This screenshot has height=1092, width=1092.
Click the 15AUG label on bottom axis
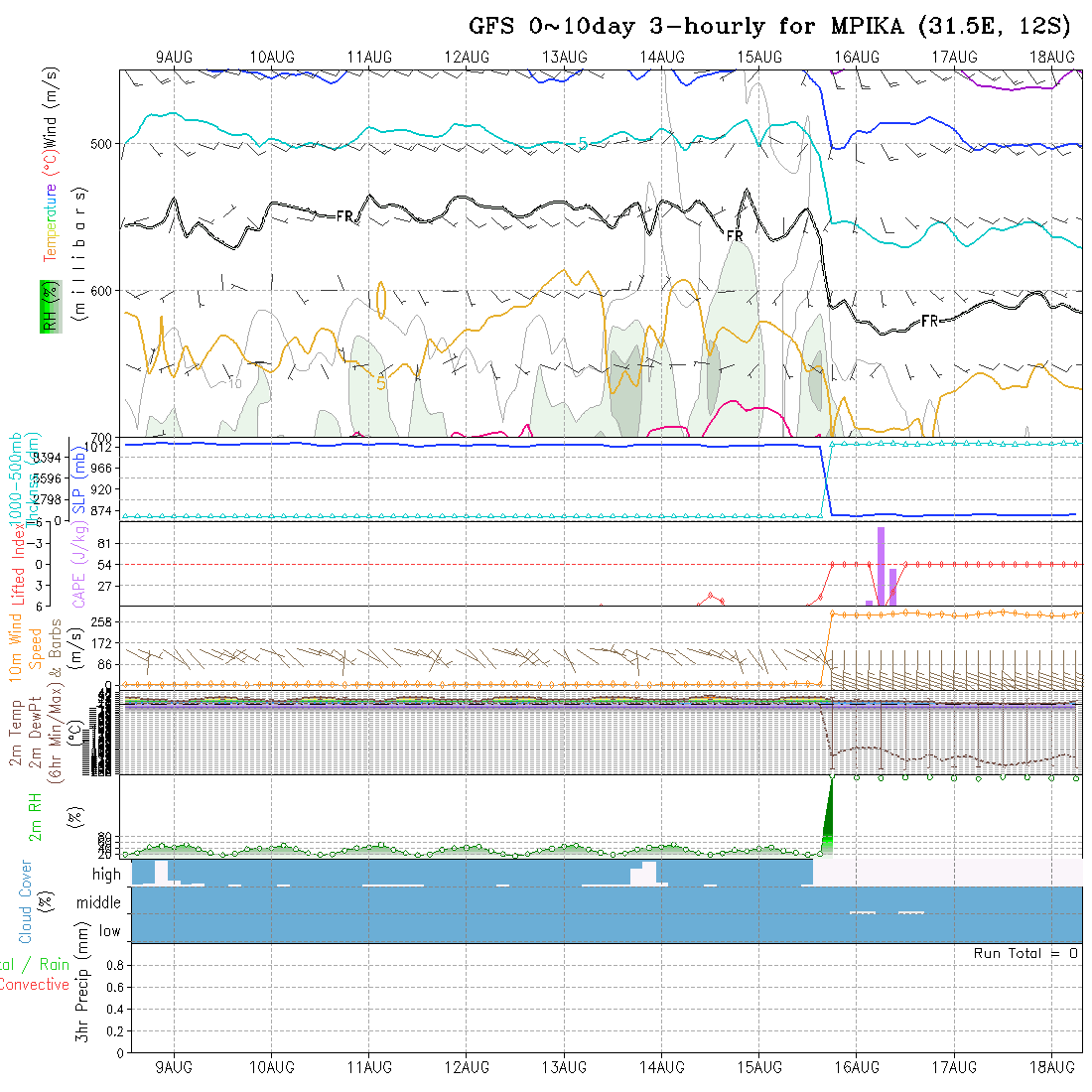point(759,1067)
